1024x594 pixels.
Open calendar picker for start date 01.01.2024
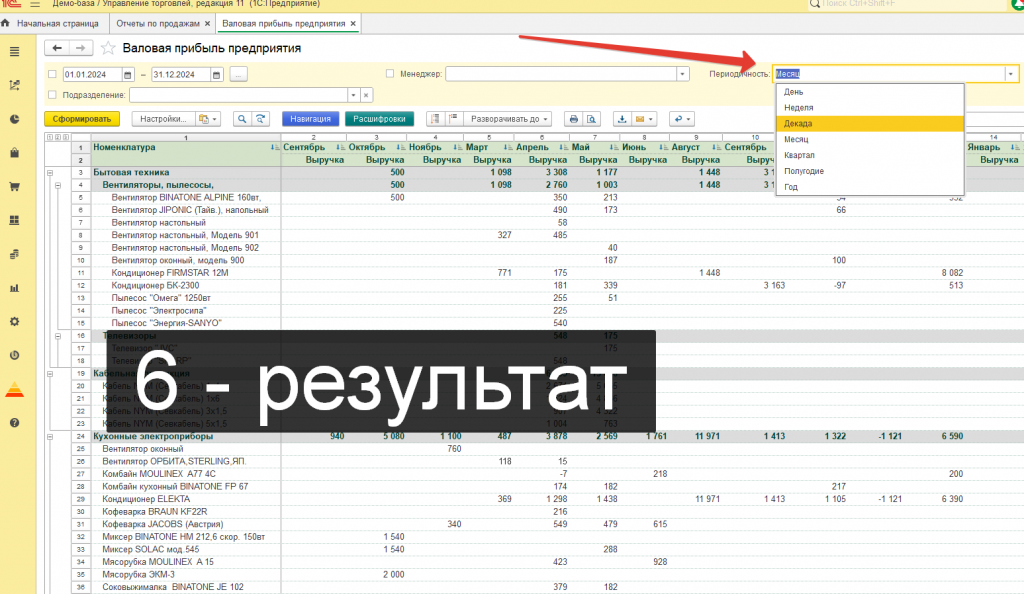click(x=128, y=74)
